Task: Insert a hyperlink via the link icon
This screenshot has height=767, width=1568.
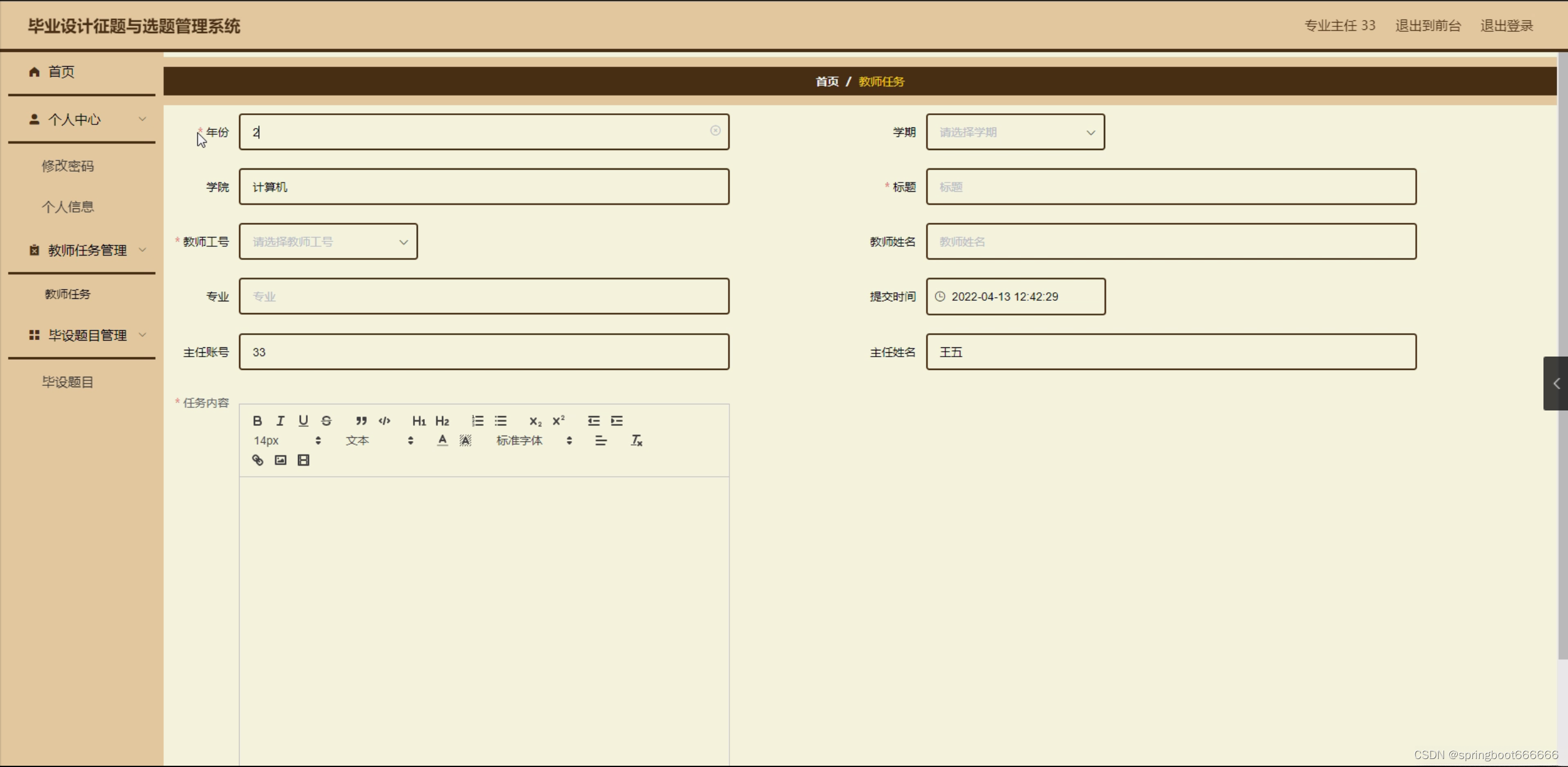Action: (x=257, y=460)
